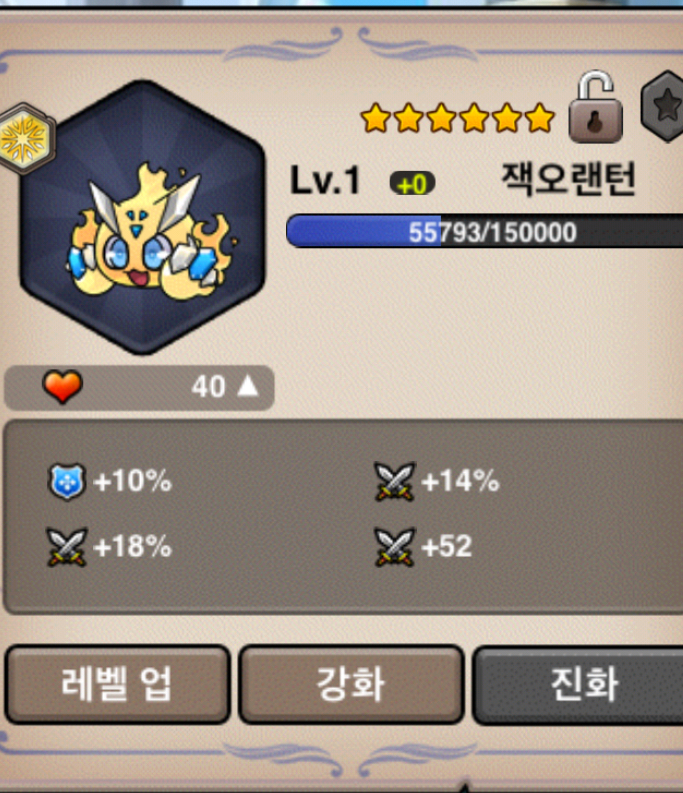Click the 강화 button
The height and width of the screenshot is (793, 683).
(x=351, y=684)
